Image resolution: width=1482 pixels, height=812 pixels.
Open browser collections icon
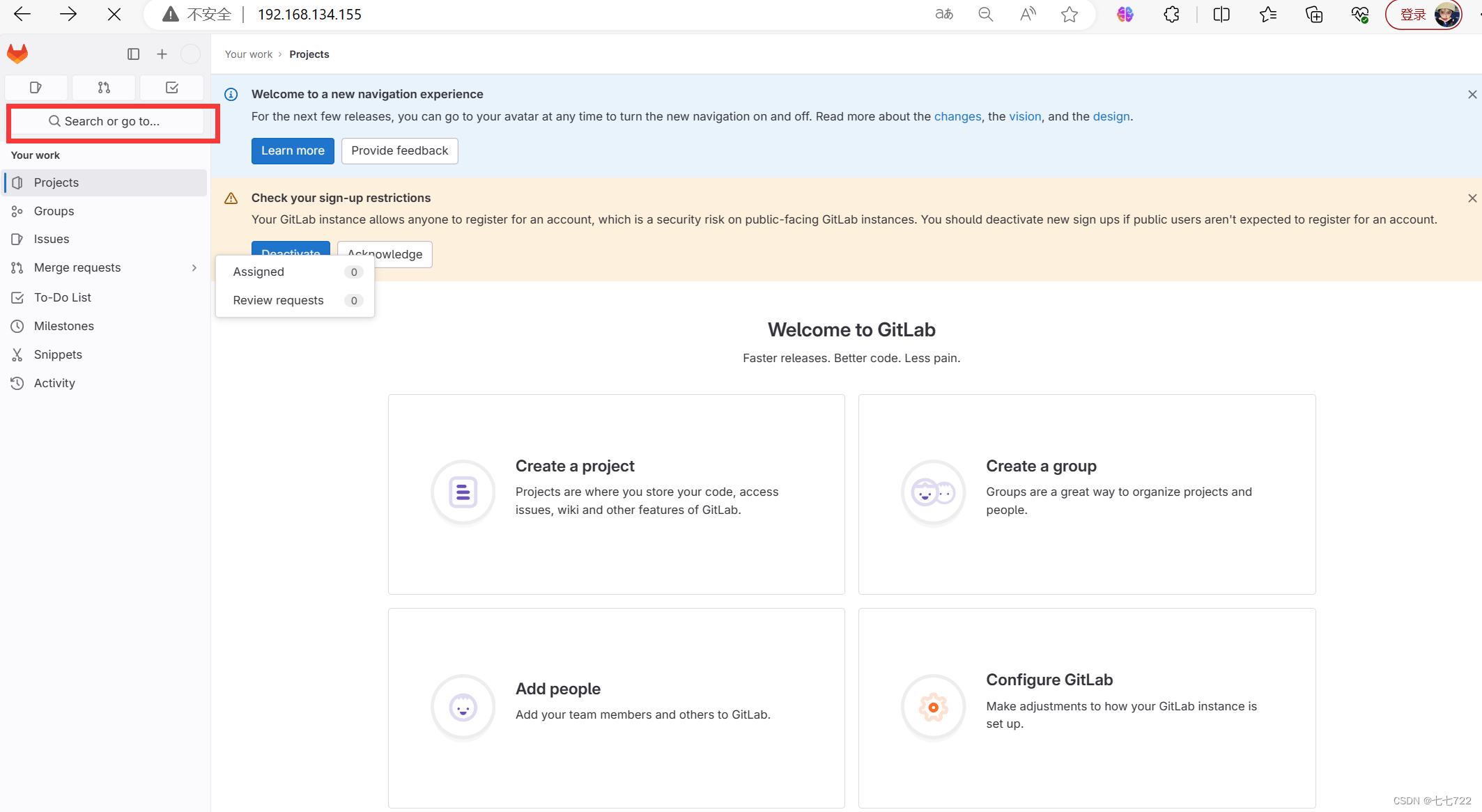tap(1314, 14)
